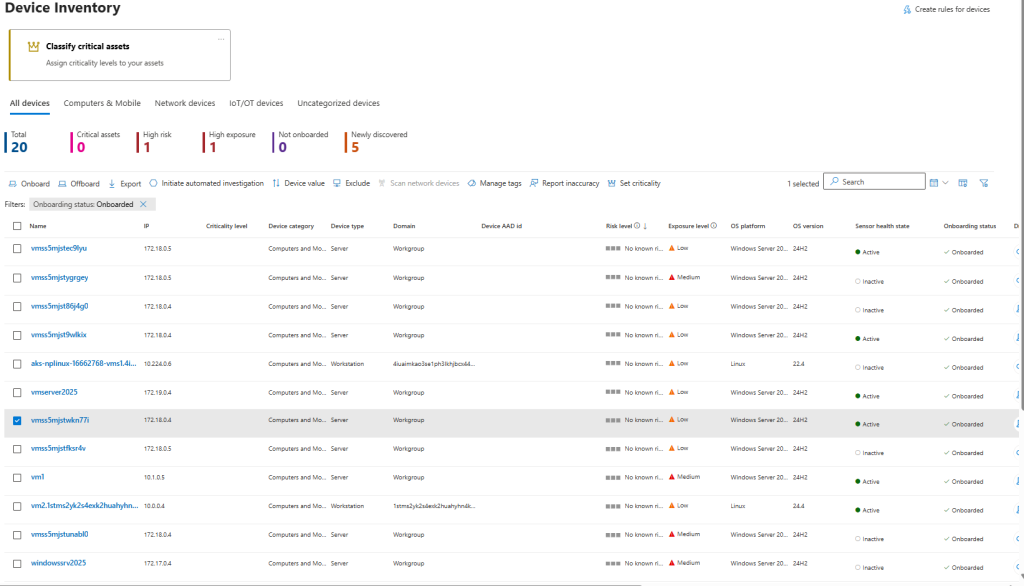
Task: Uncheck the vmss5mjstwkm77i row checkbox
Action: (17, 421)
